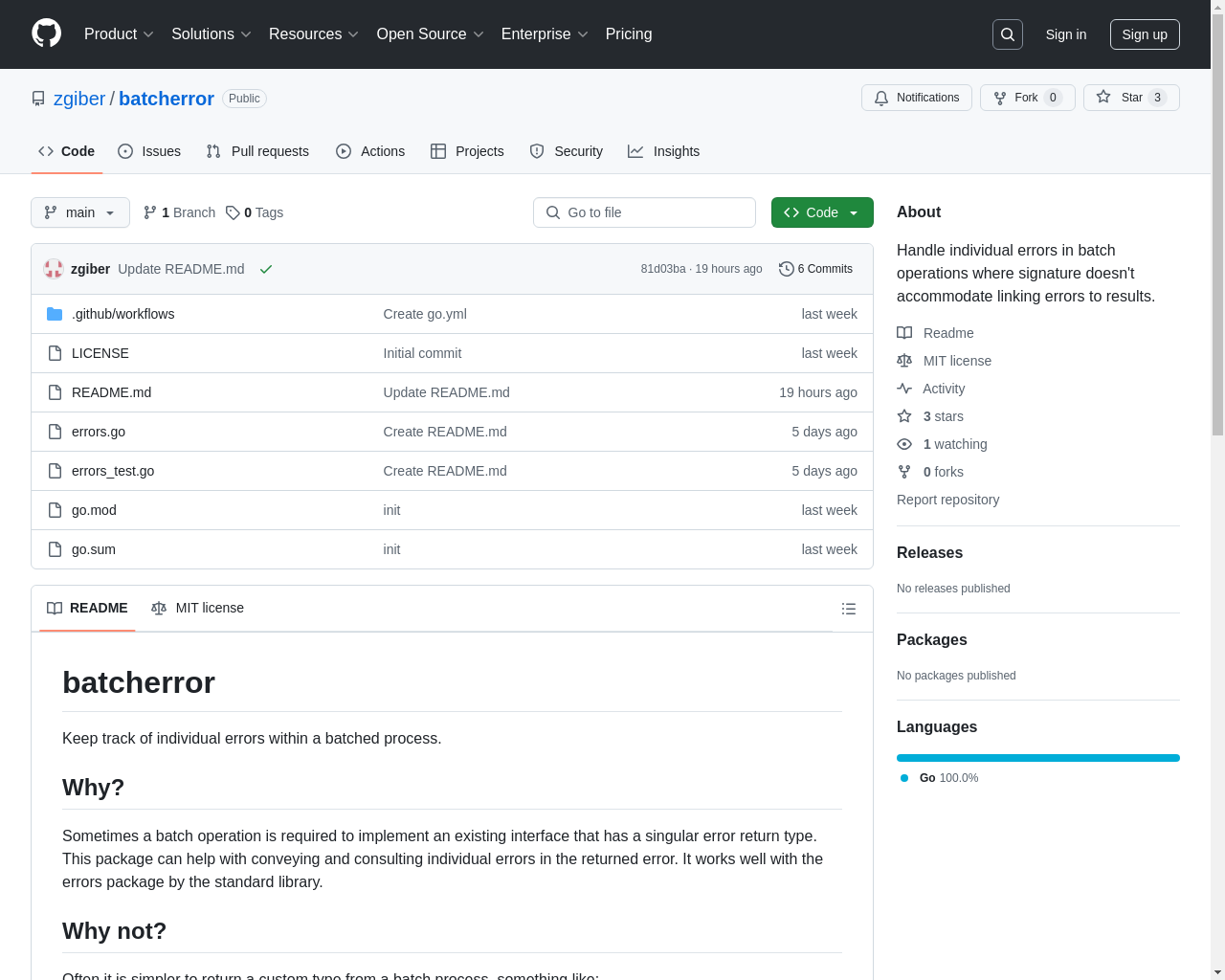This screenshot has width=1225, height=980.
Task: Click the README.md file icon
Action: (55, 392)
